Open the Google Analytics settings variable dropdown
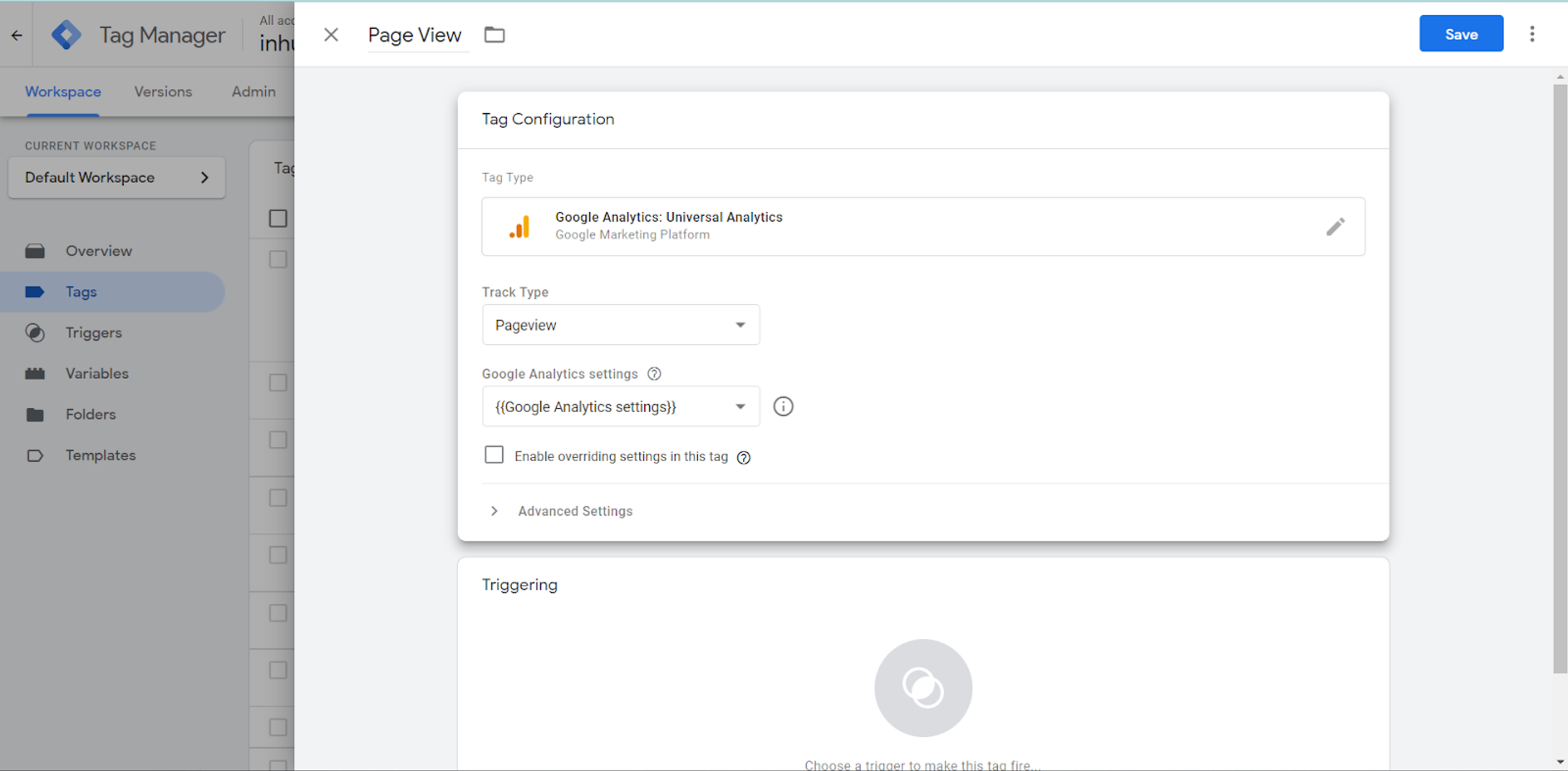Screen dimensions: 1568x771 620,407
